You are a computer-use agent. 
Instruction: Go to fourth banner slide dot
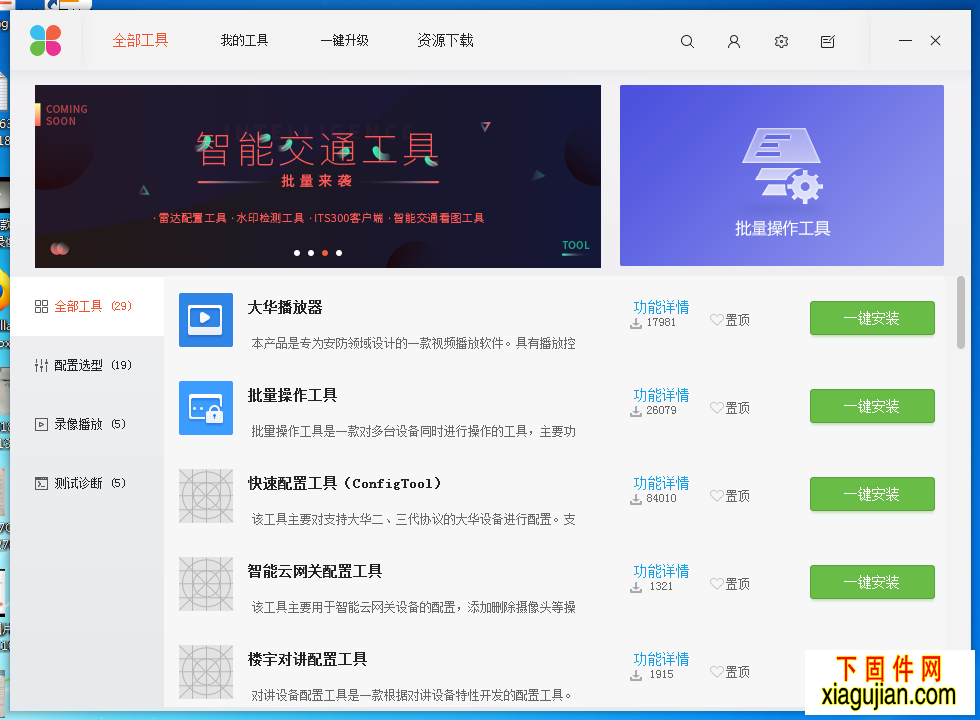coord(339,253)
